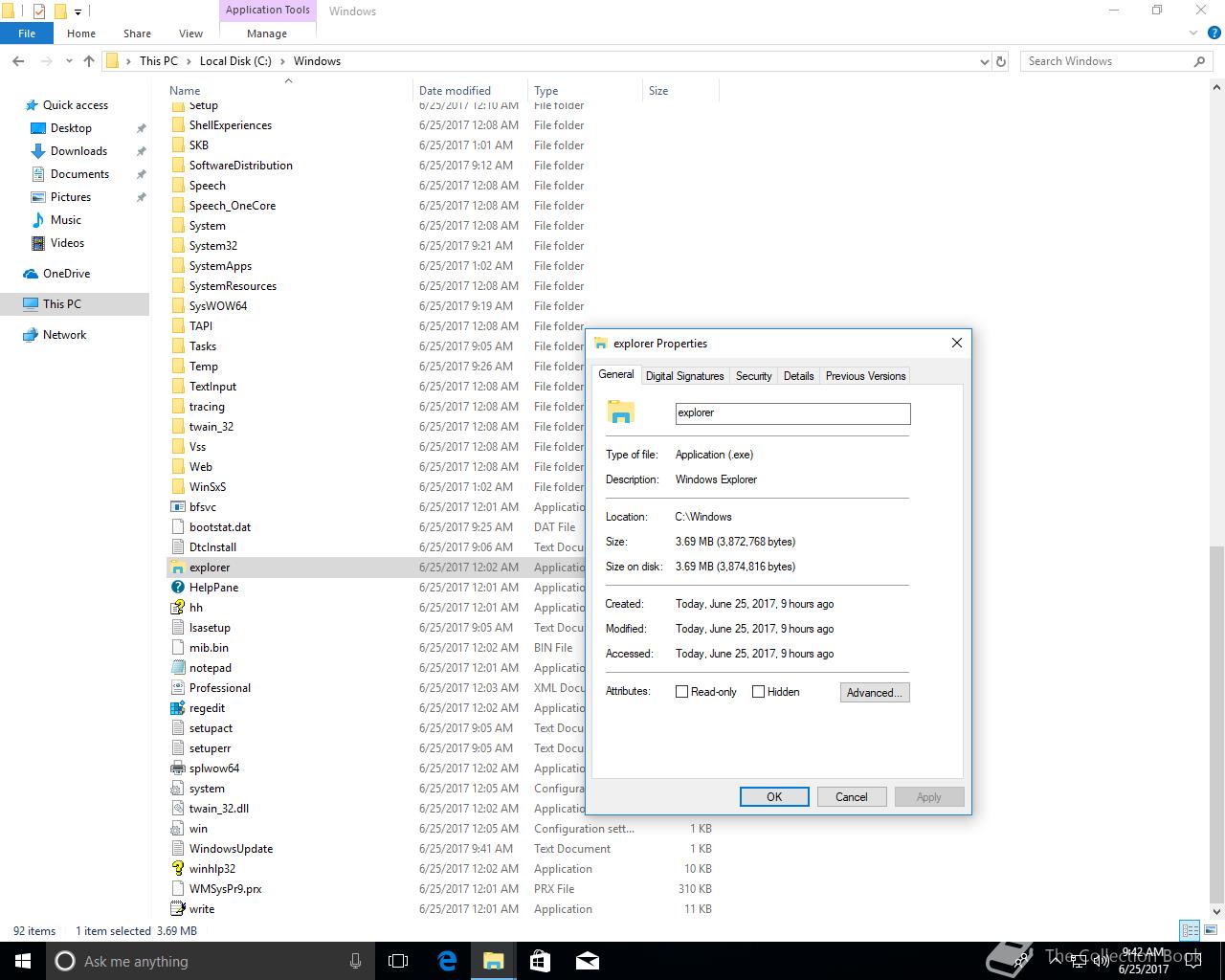This screenshot has height=980, width=1225.
Task: Select Downloads in Quick access
Action: click(78, 151)
